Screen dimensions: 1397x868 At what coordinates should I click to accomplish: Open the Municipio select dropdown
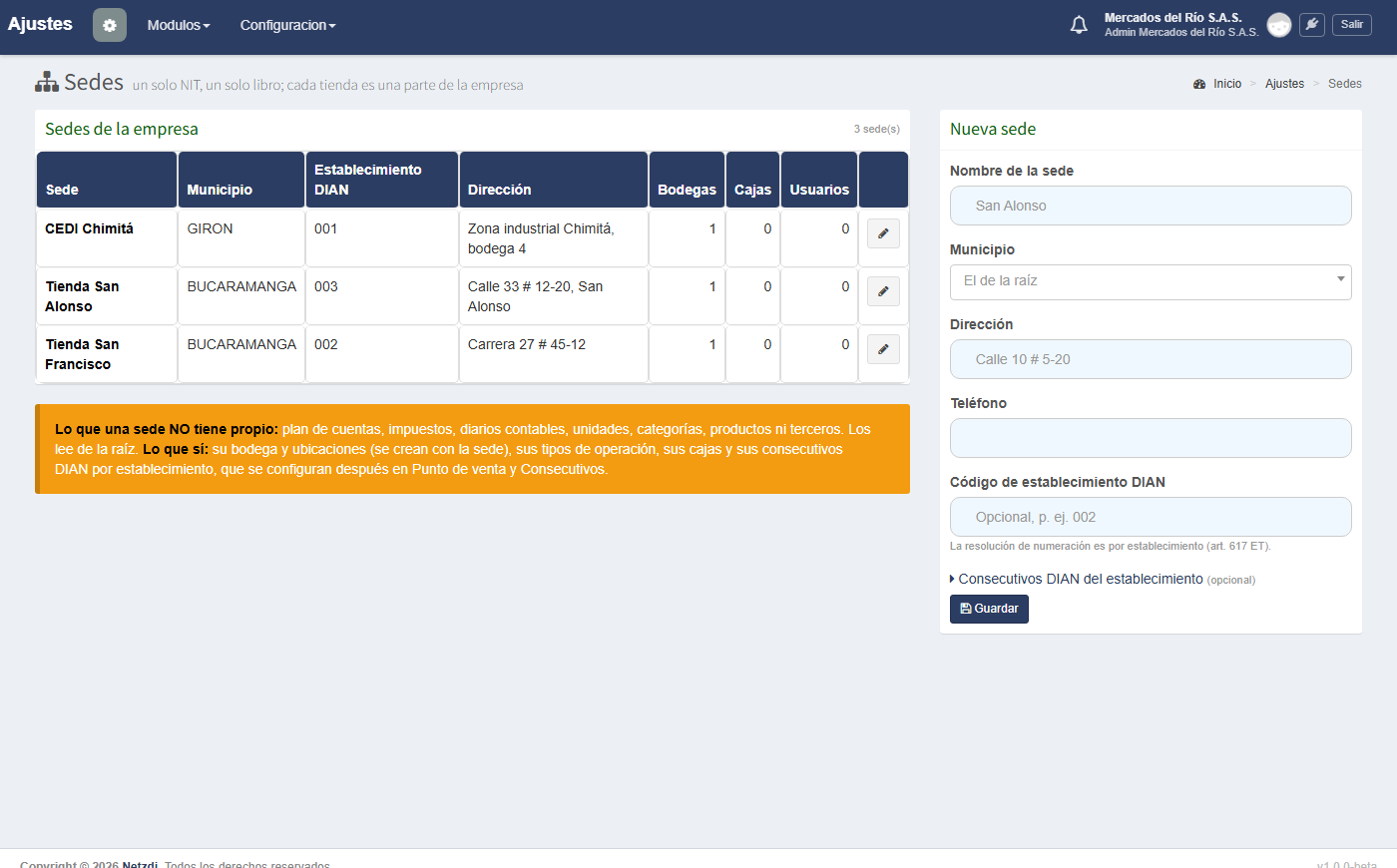[x=1151, y=282]
